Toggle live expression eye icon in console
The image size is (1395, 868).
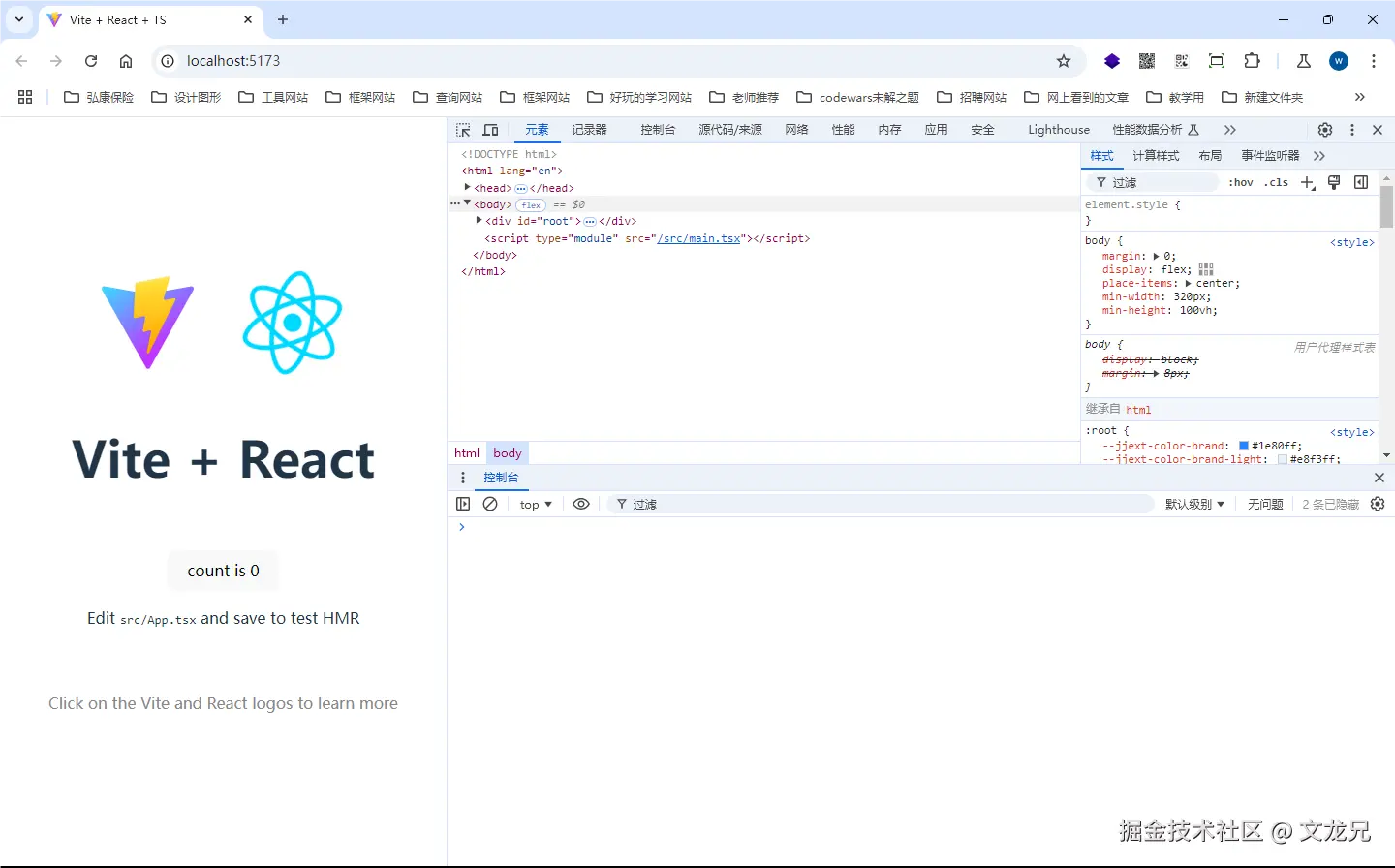coord(581,504)
